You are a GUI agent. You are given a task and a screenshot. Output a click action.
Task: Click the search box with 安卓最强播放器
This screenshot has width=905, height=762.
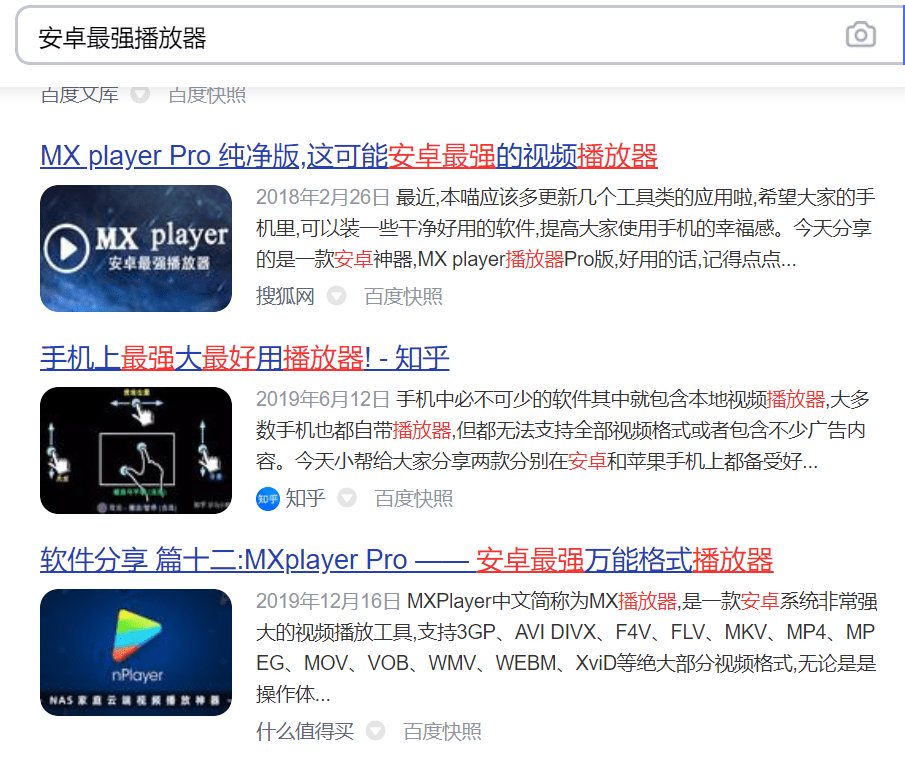tap(430, 37)
